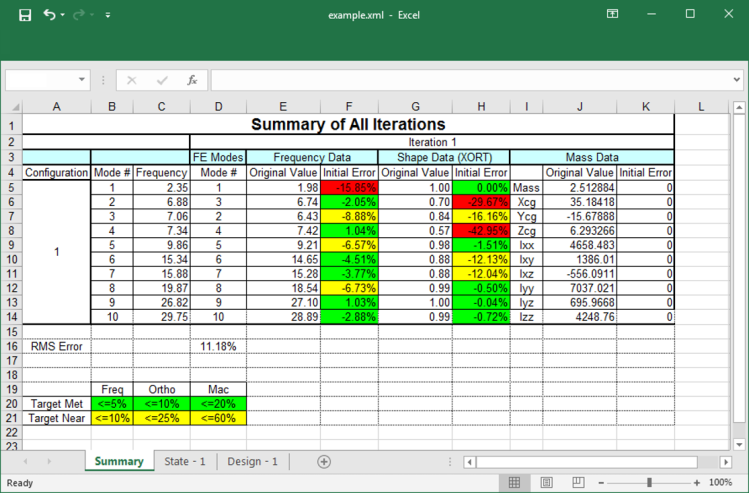Viewport: 749px width, 493px height.
Task: Click the zoom in plus button
Action: coord(697,483)
